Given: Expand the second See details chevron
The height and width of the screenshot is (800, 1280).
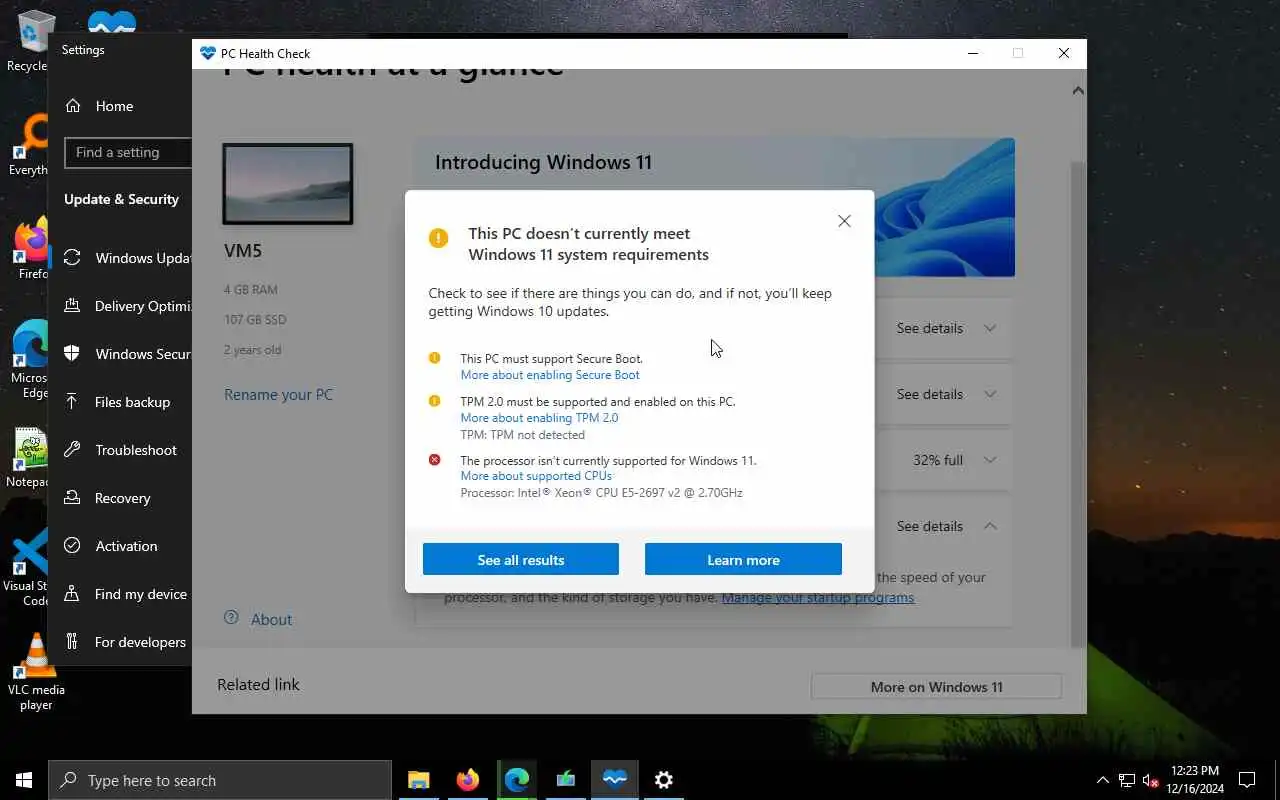Looking at the screenshot, I should pyautogui.click(x=990, y=394).
